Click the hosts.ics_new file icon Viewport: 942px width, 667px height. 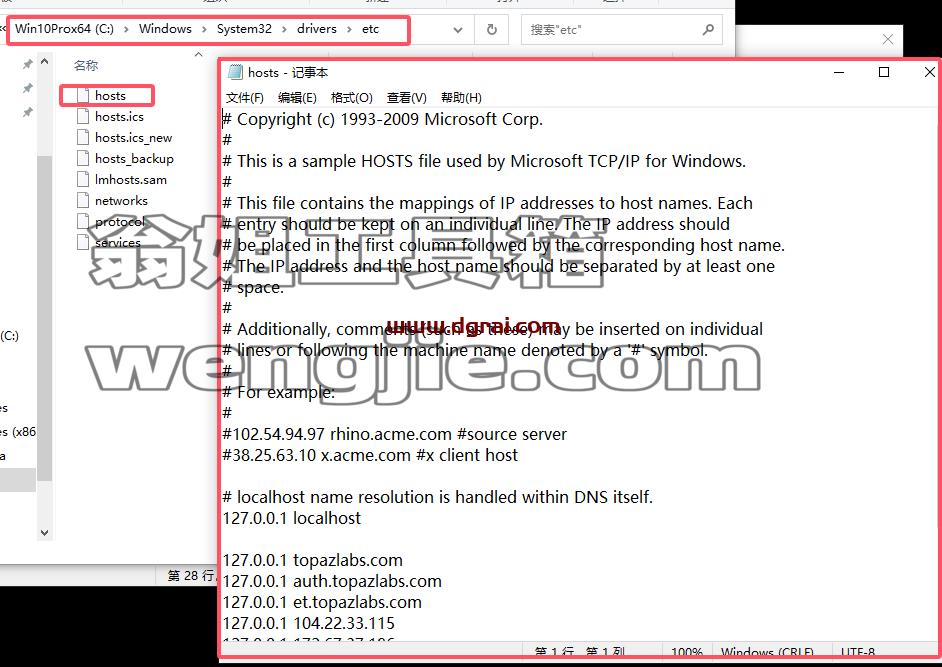pos(83,138)
